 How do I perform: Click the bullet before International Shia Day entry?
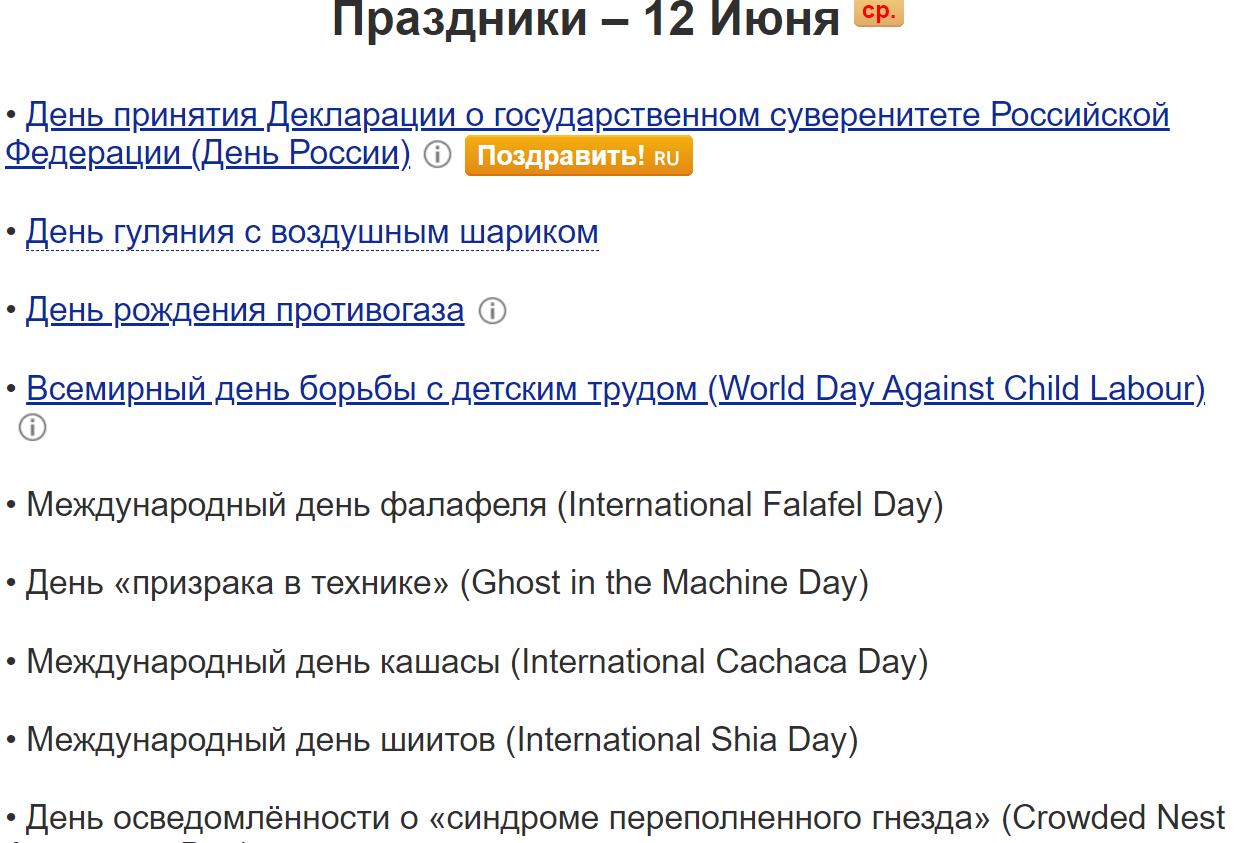click(11, 739)
